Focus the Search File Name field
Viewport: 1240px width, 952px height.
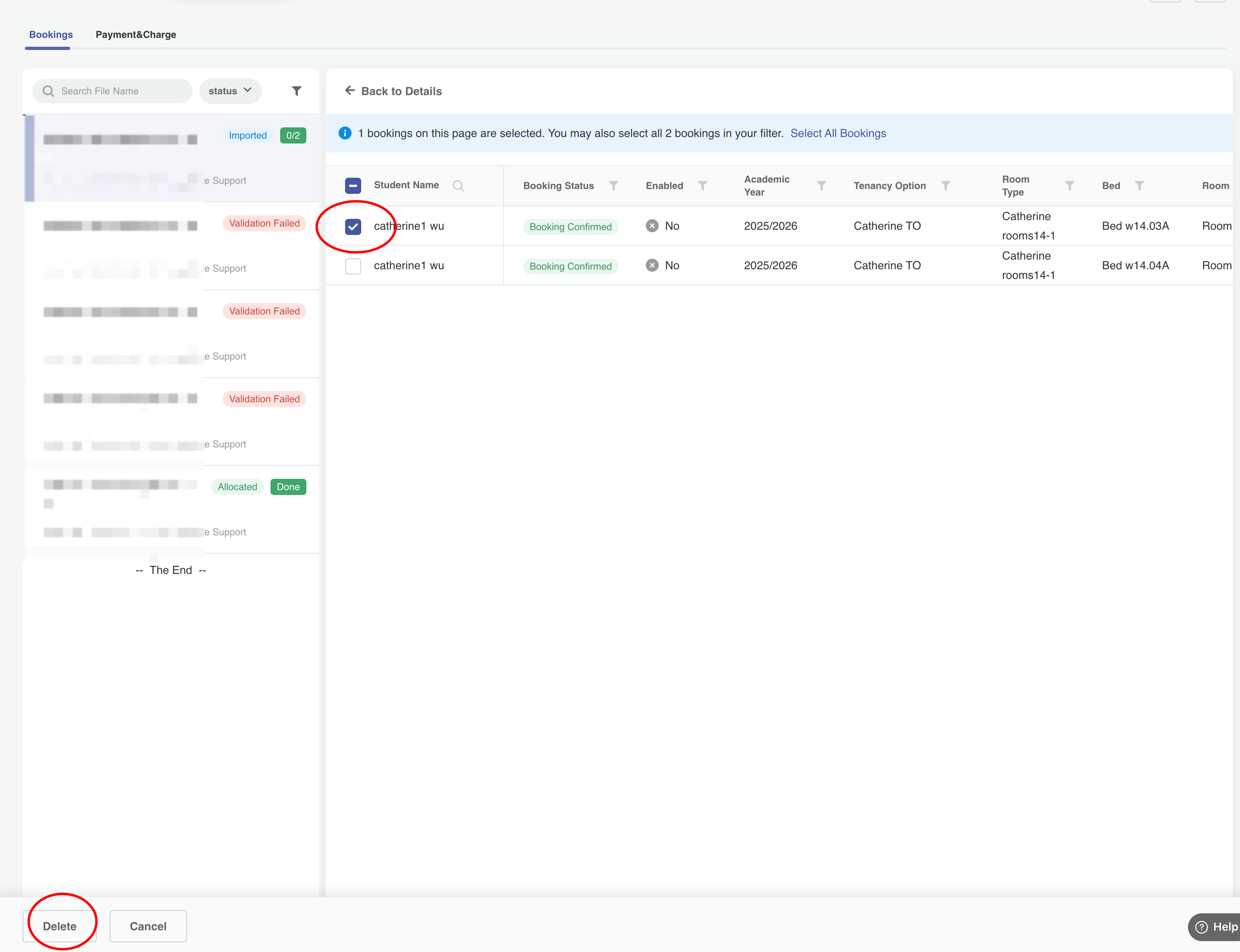click(112, 91)
